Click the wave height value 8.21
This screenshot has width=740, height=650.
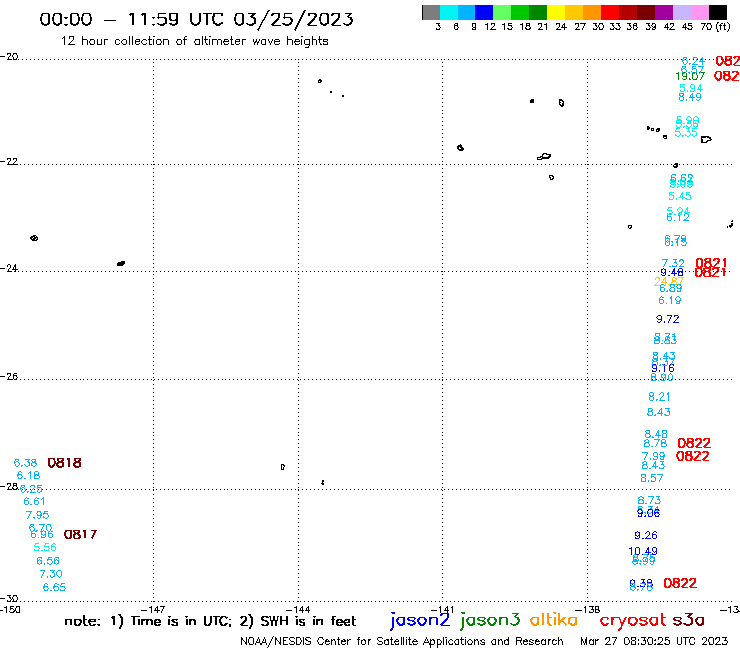[x=659, y=397]
